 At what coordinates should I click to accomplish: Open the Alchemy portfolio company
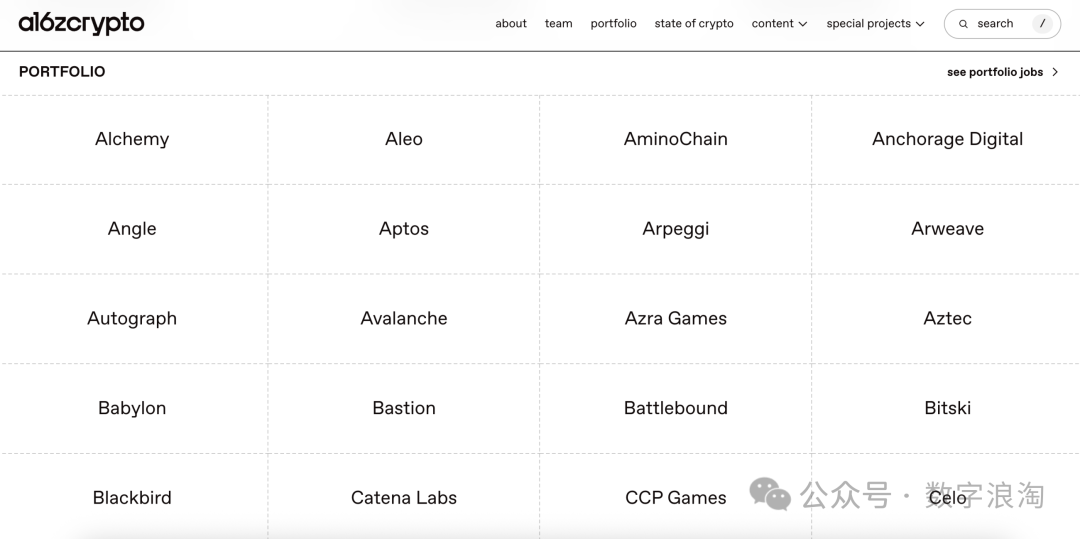[x=132, y=139]
